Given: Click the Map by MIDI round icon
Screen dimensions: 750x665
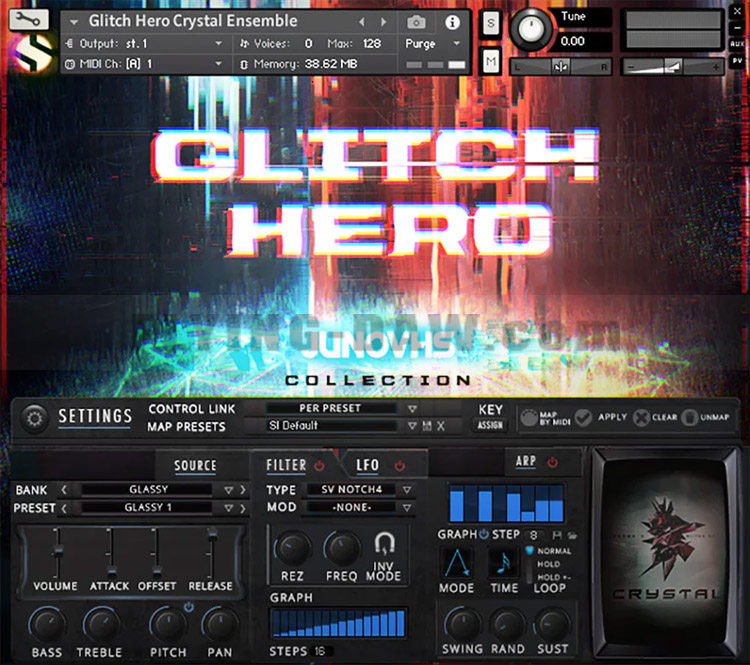Looking at the screenshot, I should click(x=529, y=418).
